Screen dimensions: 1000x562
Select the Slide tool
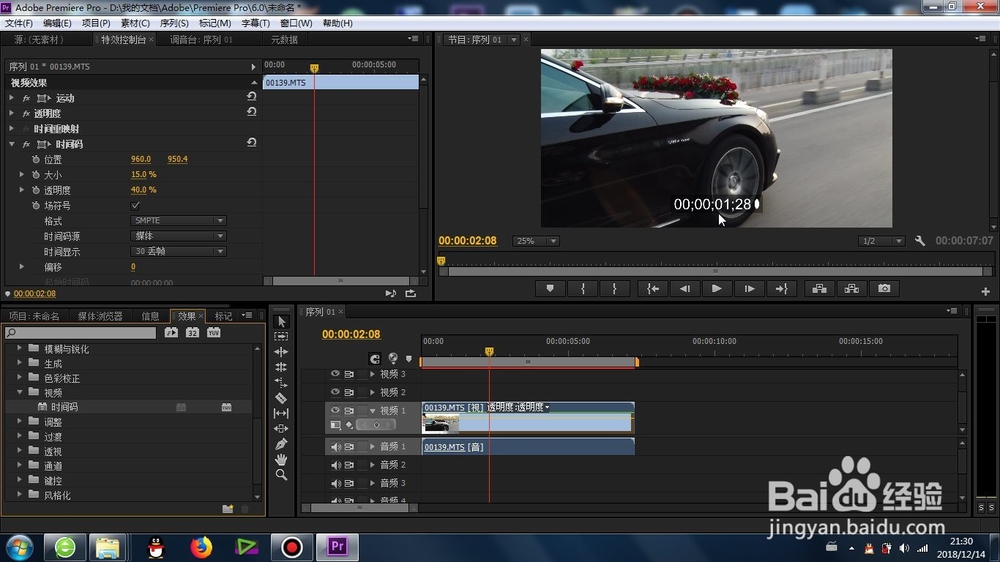[x=281, y=429]
